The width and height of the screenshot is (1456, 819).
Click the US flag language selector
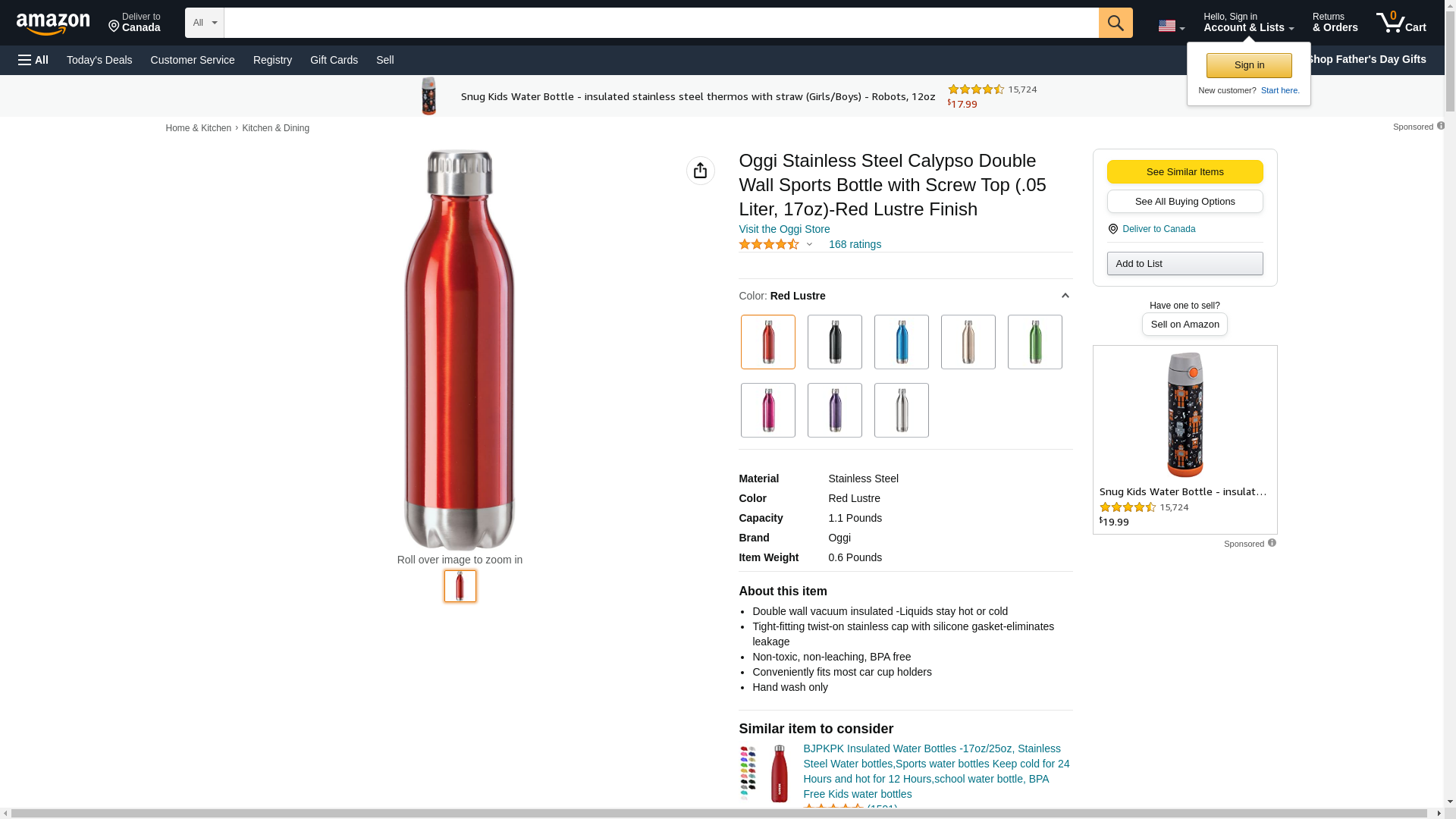pos(1171,26)
